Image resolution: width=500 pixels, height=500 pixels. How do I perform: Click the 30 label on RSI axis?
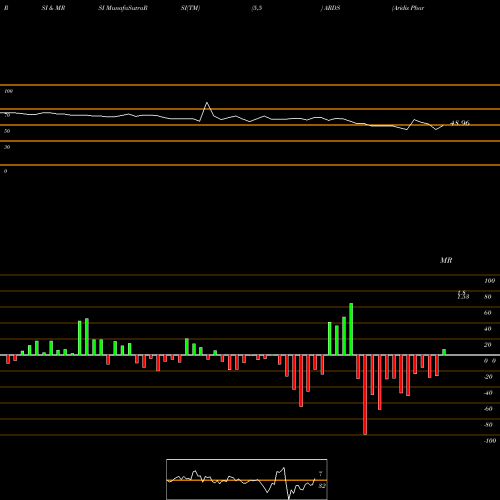pos(7,147)
